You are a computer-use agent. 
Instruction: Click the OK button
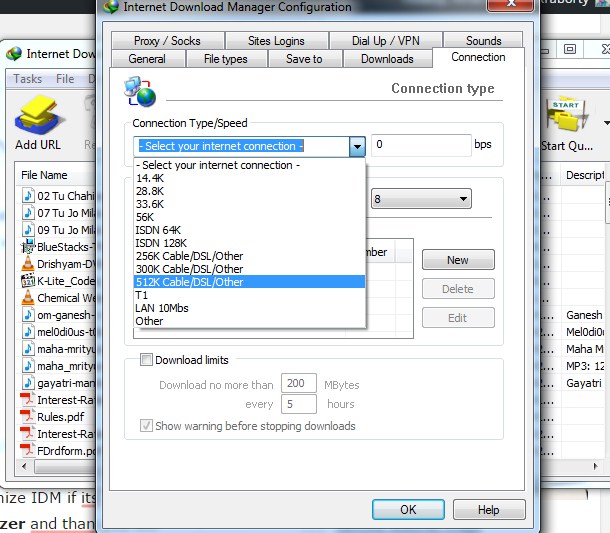(408, 509)
